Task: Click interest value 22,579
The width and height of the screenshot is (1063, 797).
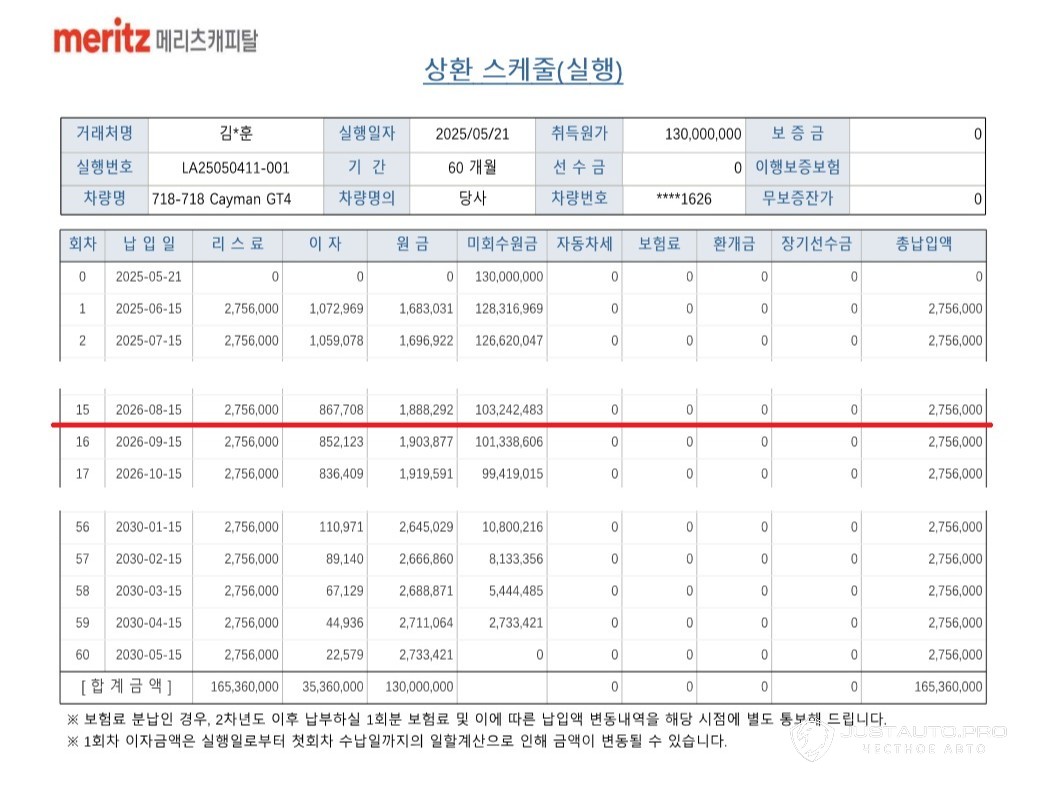Action: pyautogui.click(x=344, y=655)
